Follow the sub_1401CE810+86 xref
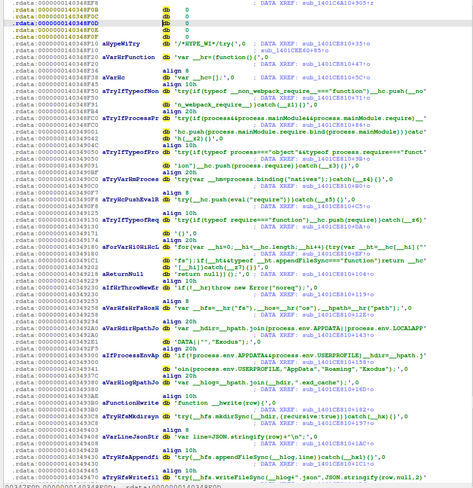 click(336, 125)
